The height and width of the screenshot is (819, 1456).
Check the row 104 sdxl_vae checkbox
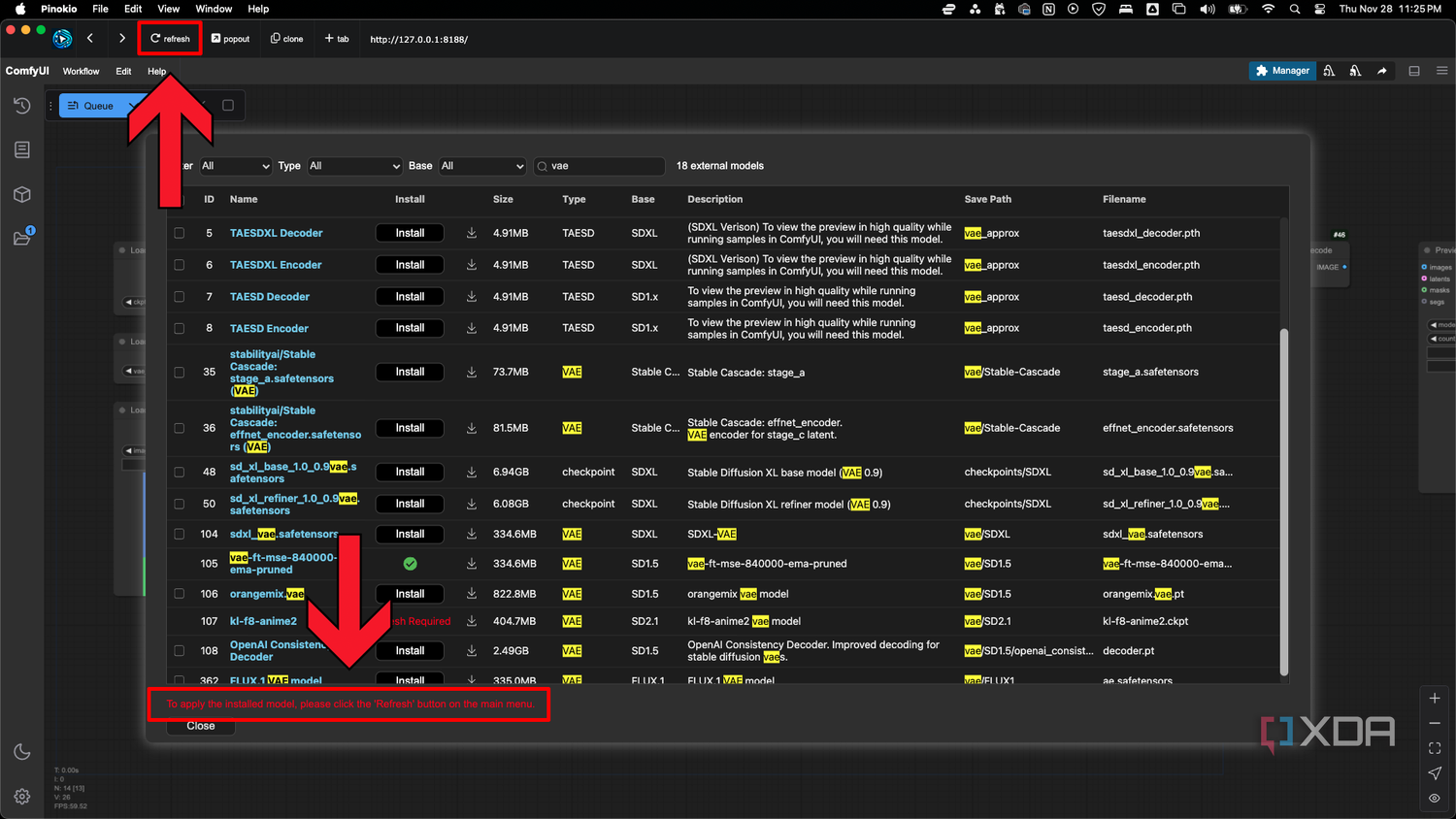click(x=179, y=534)
